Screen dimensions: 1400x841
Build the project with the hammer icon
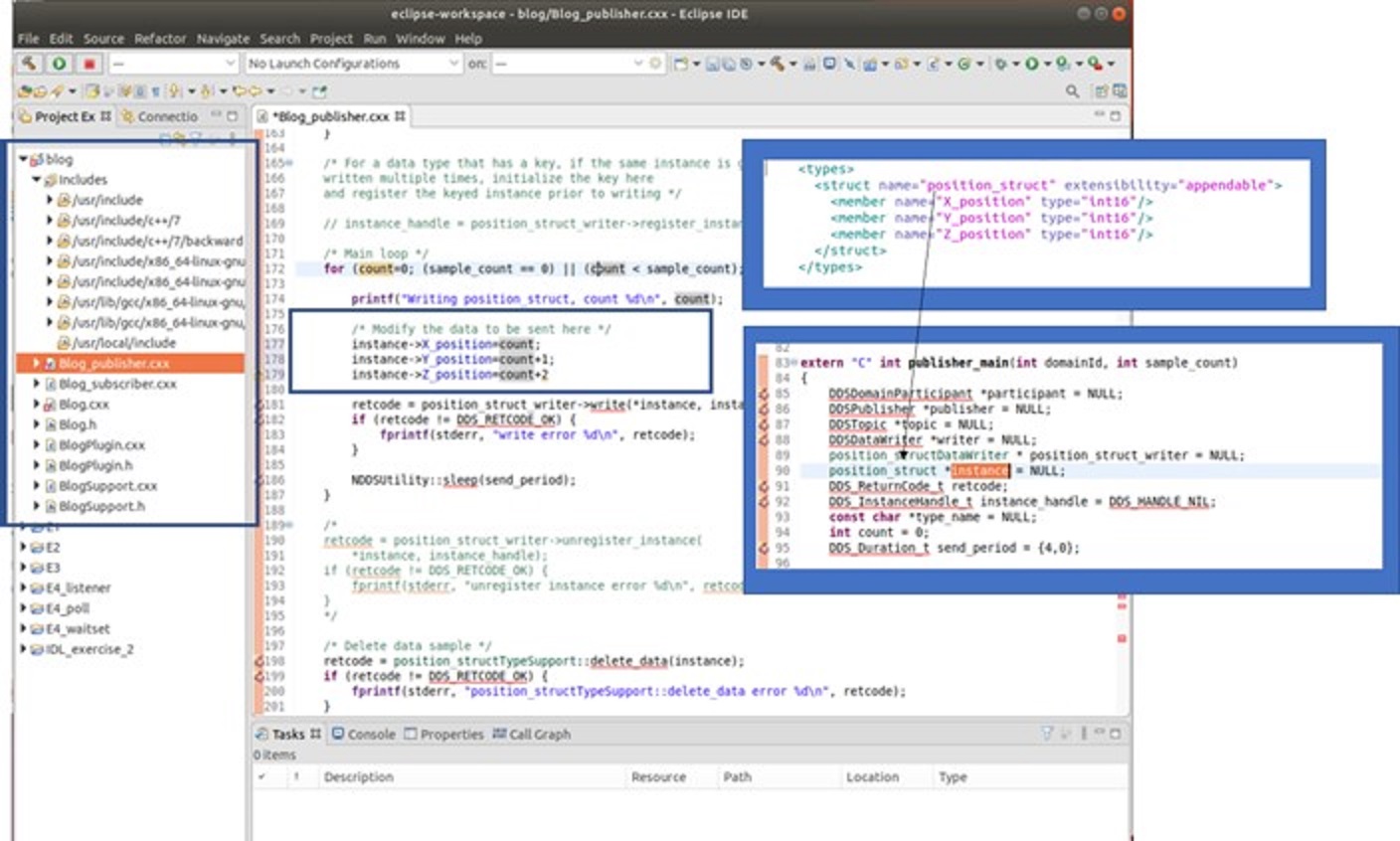point(777,66)
